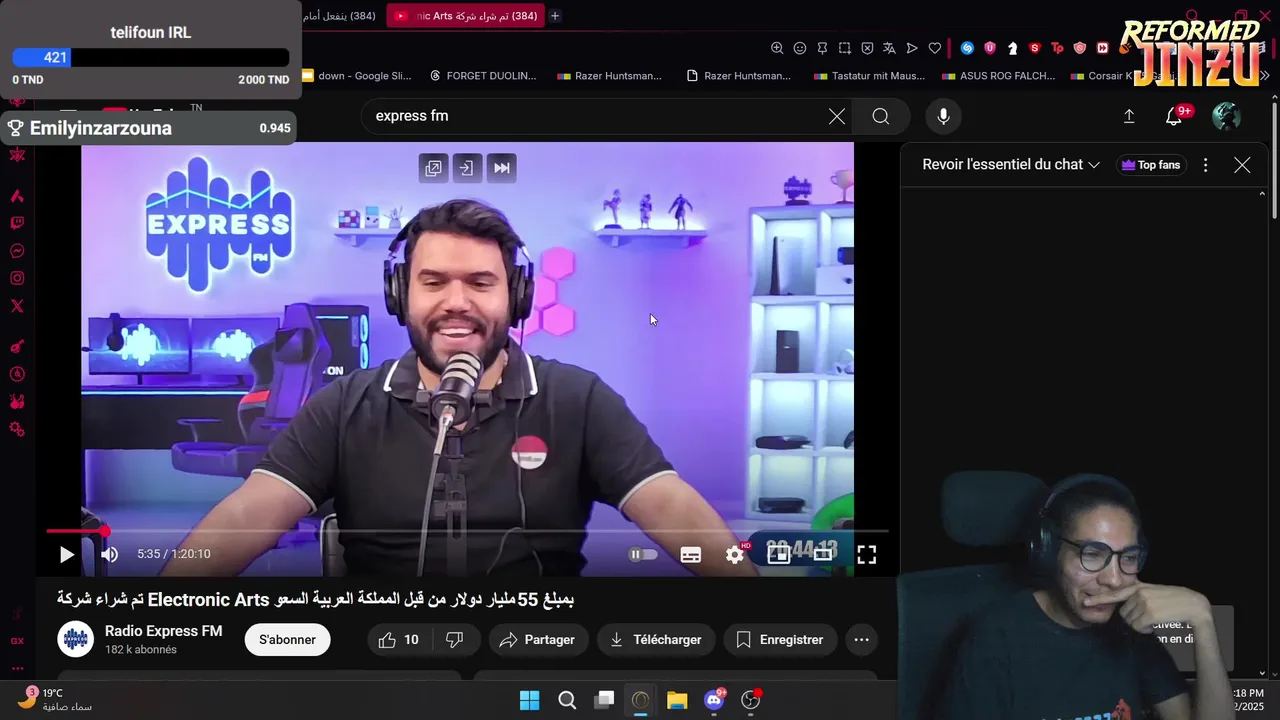Open a new browser tab with plus

click(555, 16)
